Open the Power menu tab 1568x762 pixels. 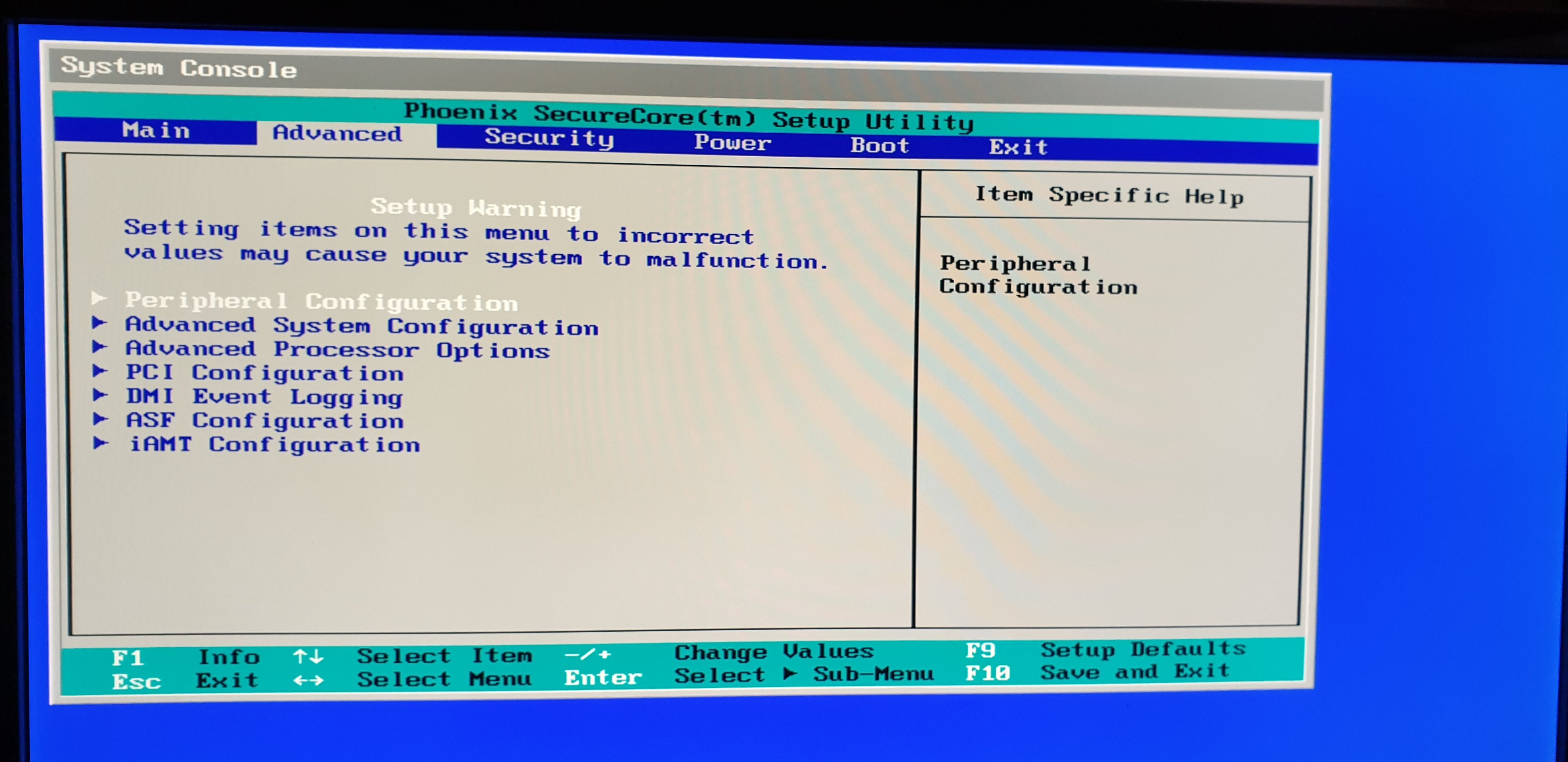(x=732, y=143)
